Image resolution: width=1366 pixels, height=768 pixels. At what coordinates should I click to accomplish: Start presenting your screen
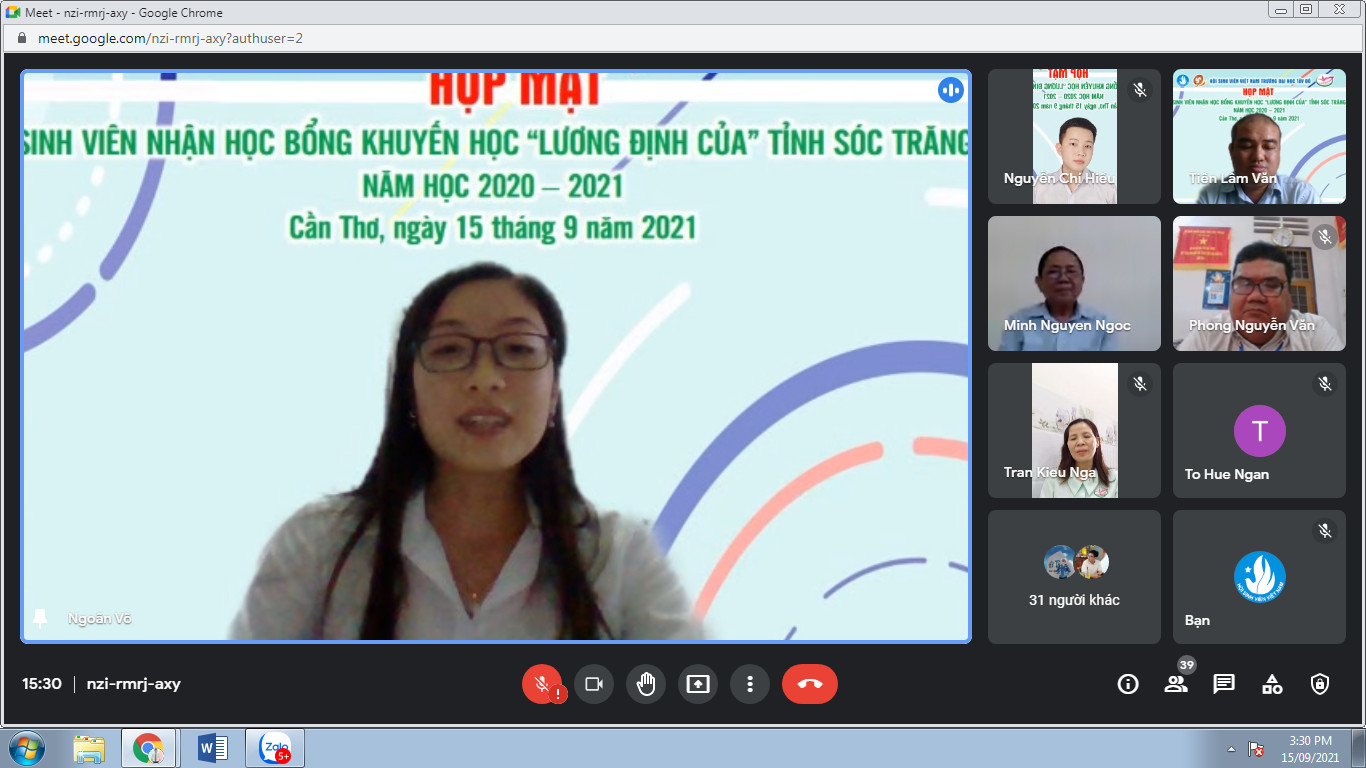698,684
